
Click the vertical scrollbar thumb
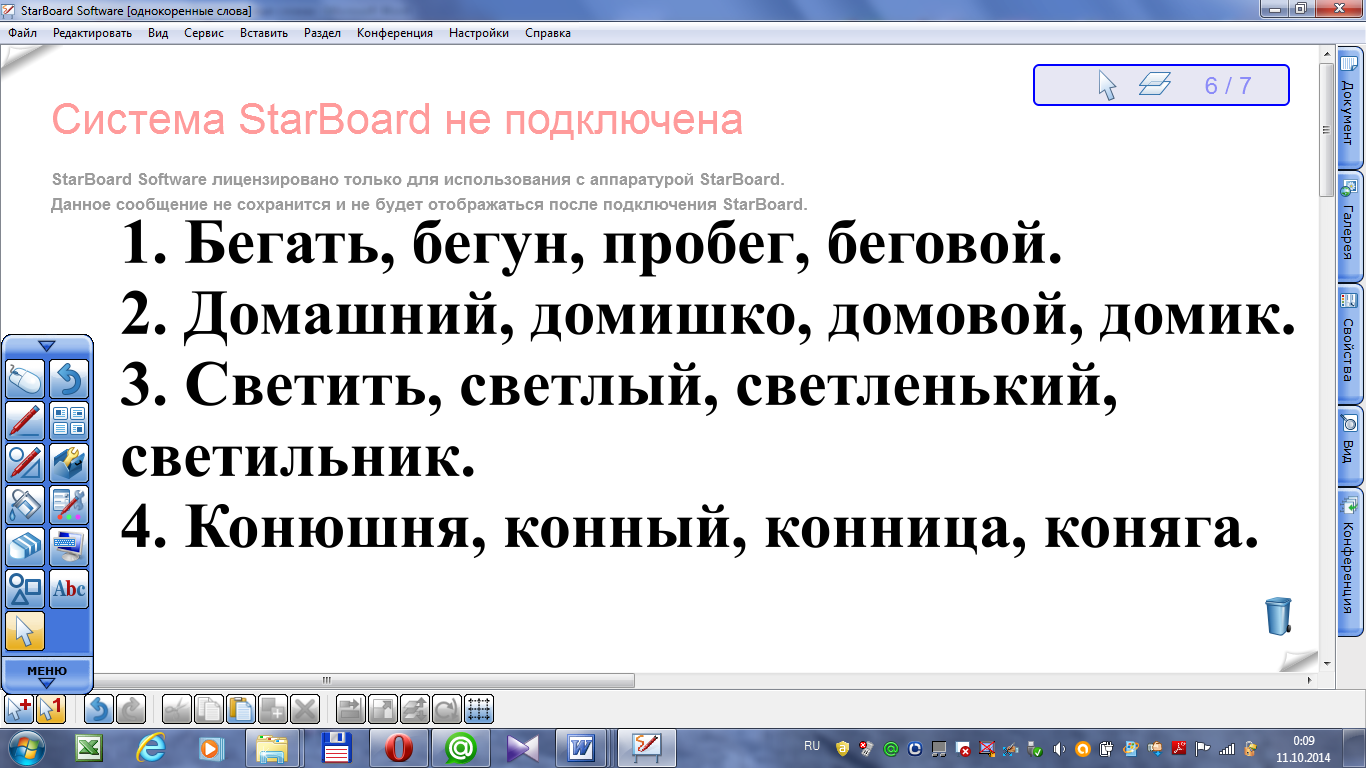pyautogui.click(x=1327, y=130)
